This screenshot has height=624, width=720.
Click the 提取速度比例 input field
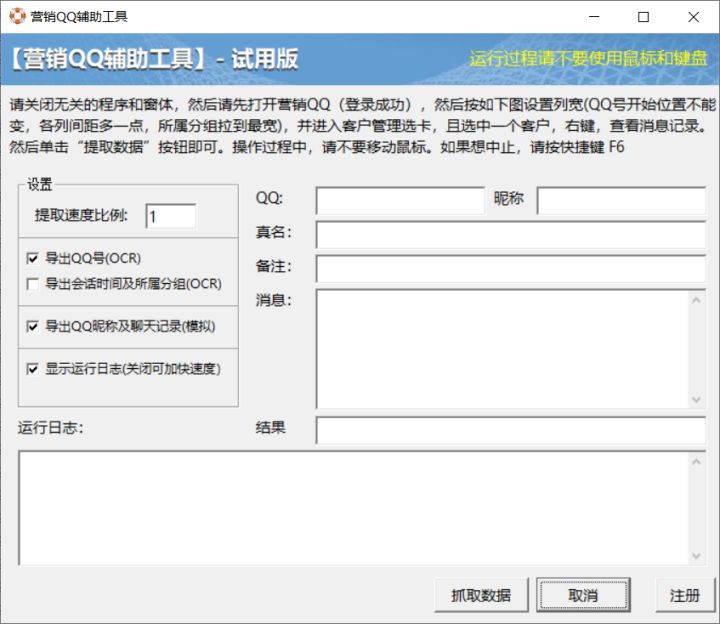click(171, 216)
